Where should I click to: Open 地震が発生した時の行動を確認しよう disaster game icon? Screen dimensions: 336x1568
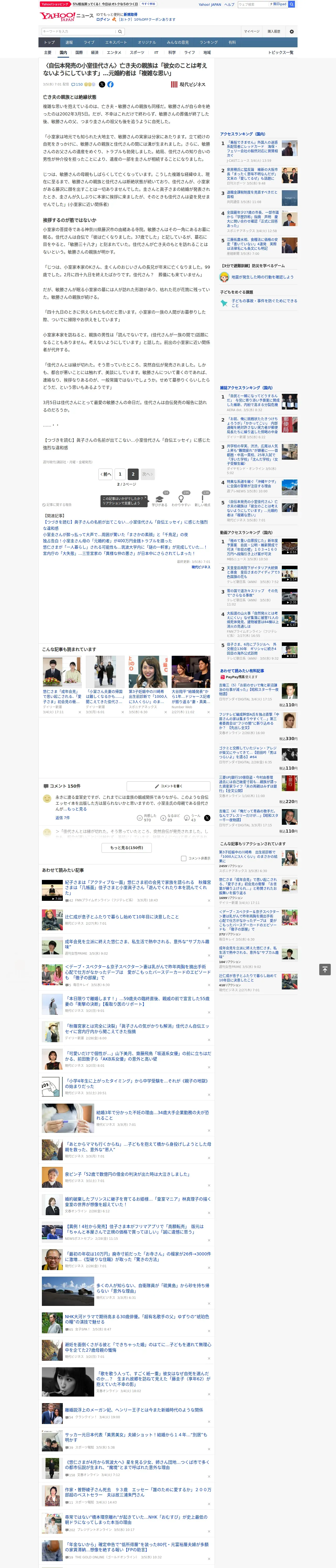click(225, 277)
